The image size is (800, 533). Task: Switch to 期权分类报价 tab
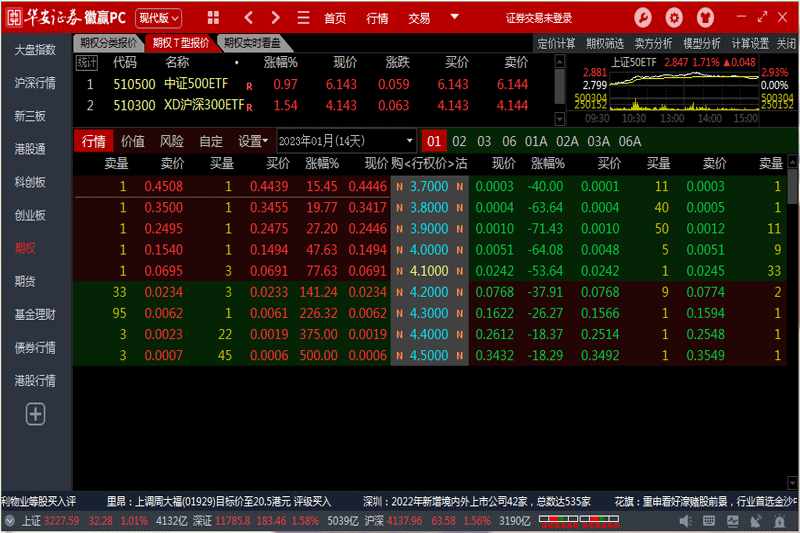(x=108, y=43)
